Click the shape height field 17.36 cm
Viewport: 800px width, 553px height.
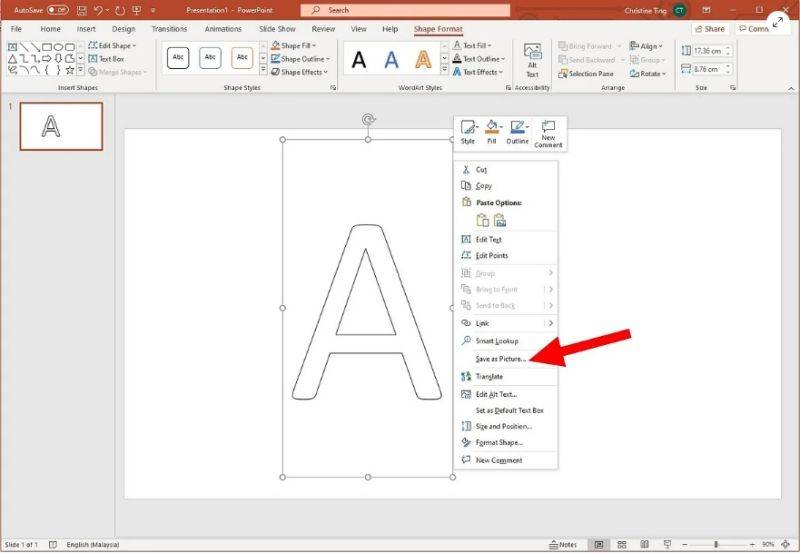point(707,51)
